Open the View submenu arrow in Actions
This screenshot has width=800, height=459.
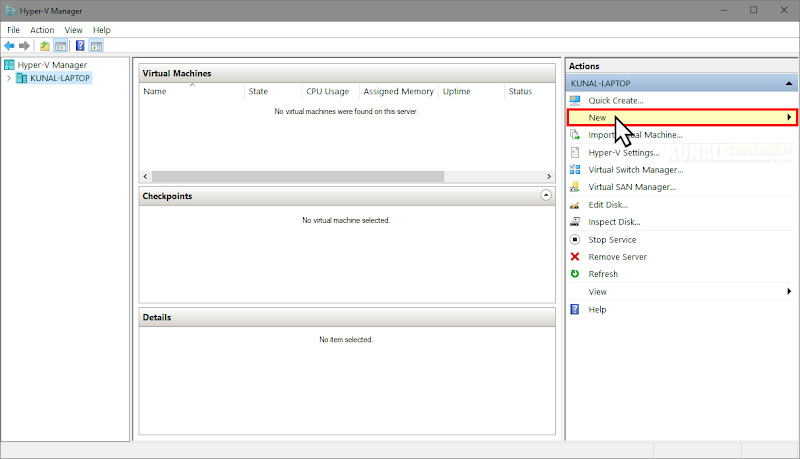(789, 291)
